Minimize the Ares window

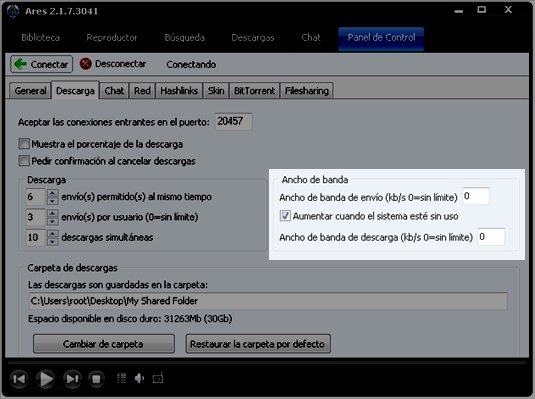pos(459,11)
